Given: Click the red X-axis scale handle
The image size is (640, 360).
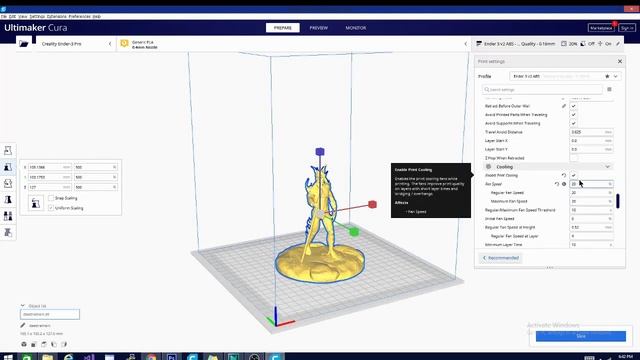Looking at the screenshot, I should click(x=372, y=204).
